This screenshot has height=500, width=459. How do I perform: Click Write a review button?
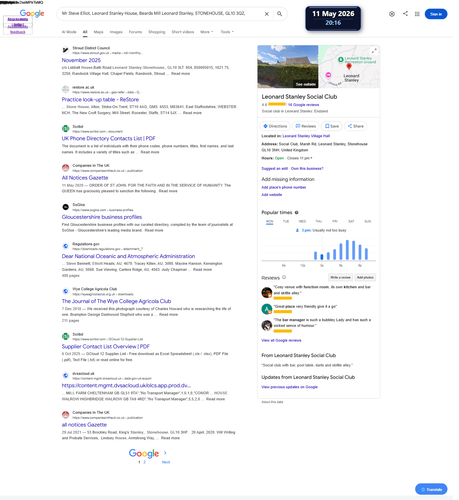(x=340, y=277)
